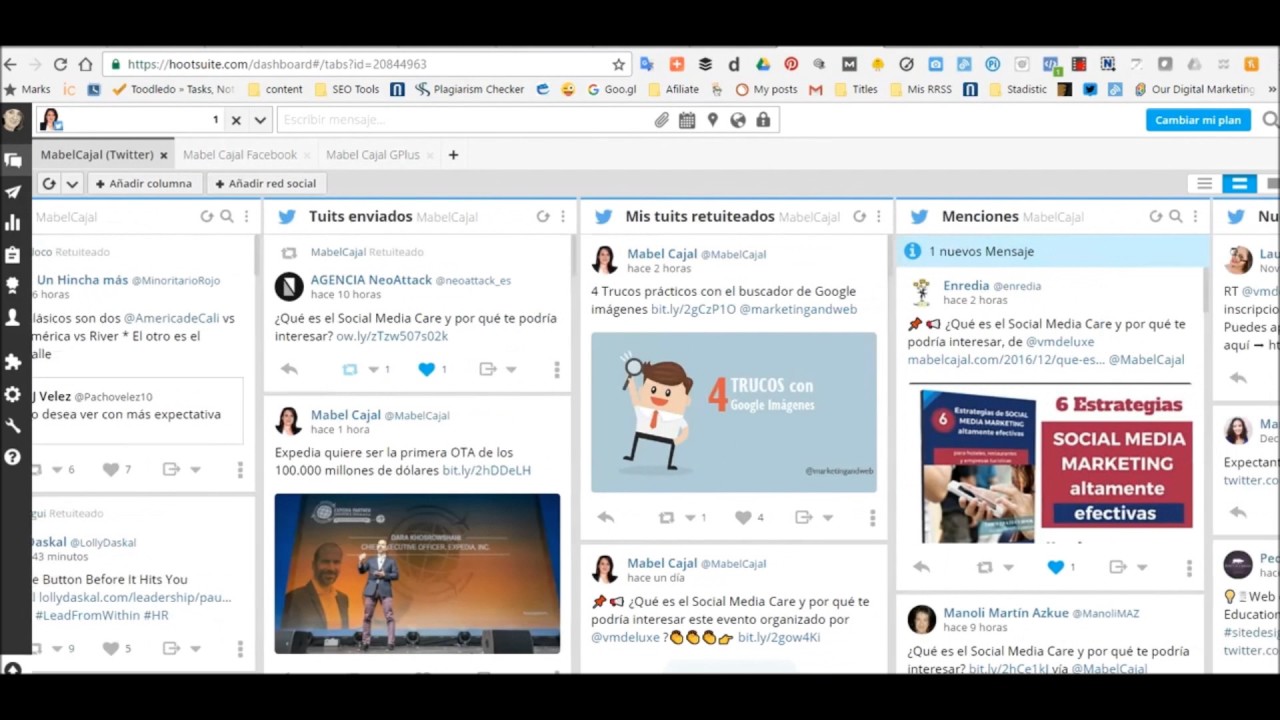
Task: Attach media with the paperclip icon
Action: pos(661,120)
